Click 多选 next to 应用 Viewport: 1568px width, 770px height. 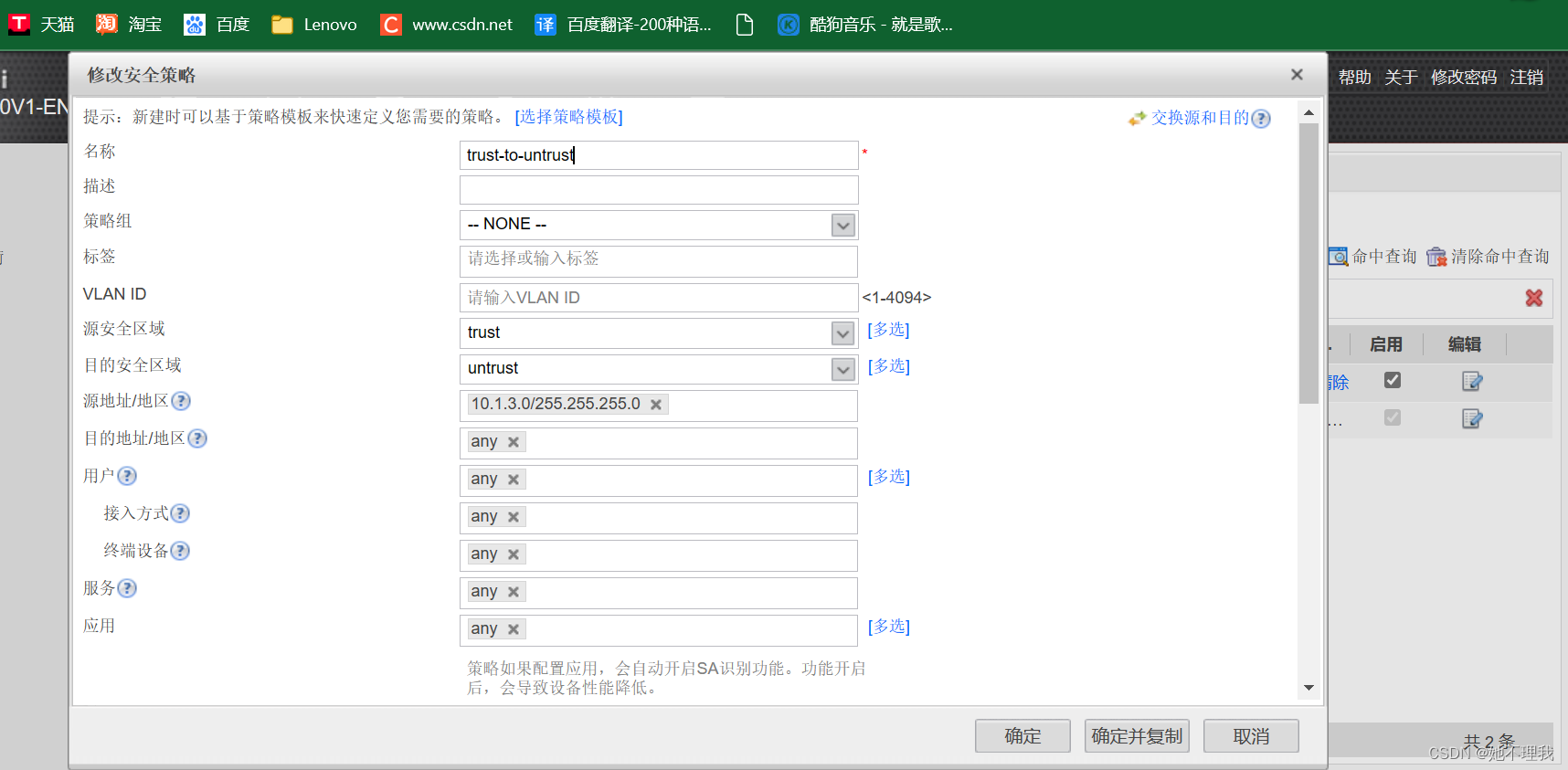click(889, 627)
